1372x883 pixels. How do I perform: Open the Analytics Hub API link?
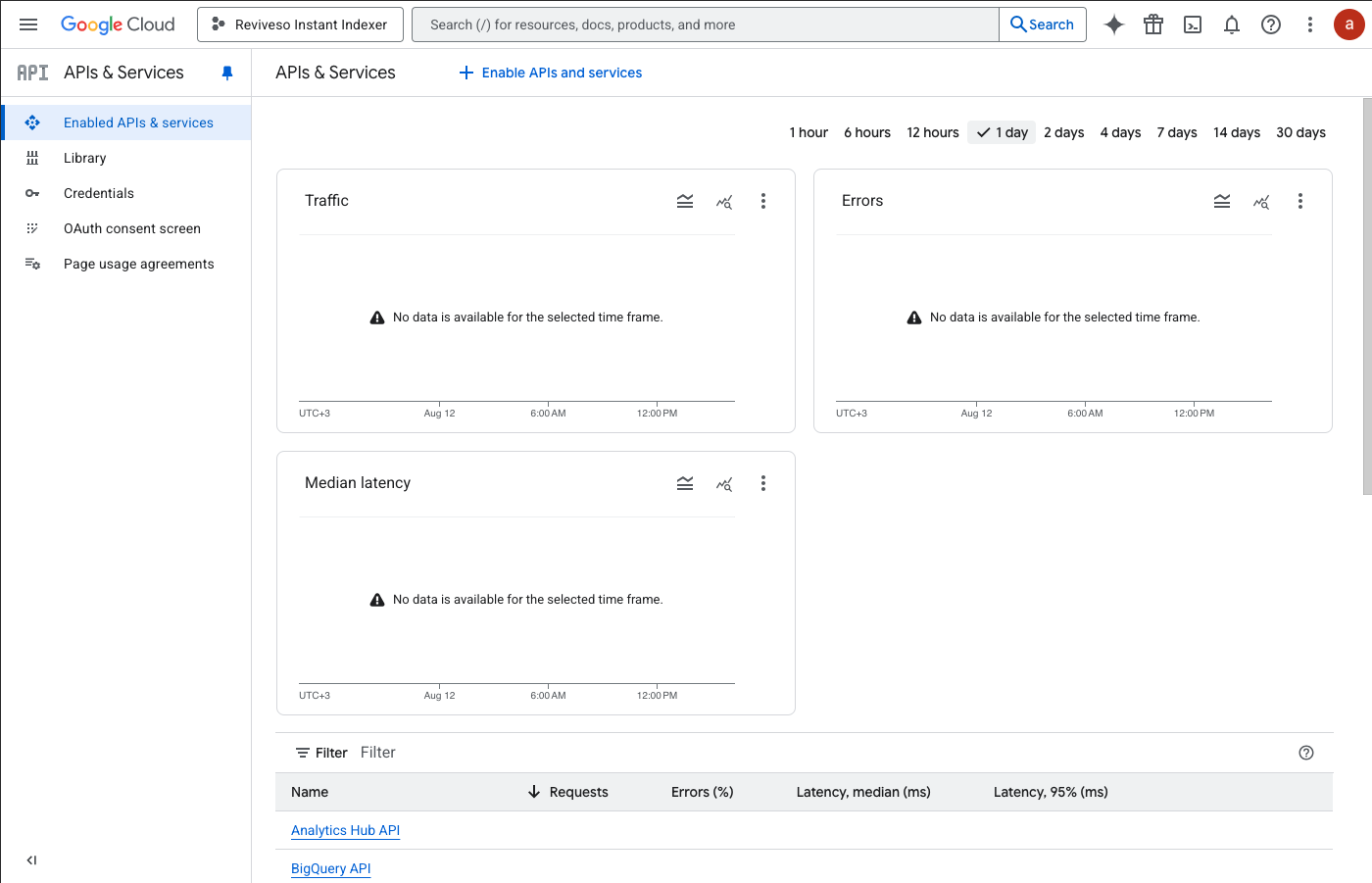click(x=345, y=830)
